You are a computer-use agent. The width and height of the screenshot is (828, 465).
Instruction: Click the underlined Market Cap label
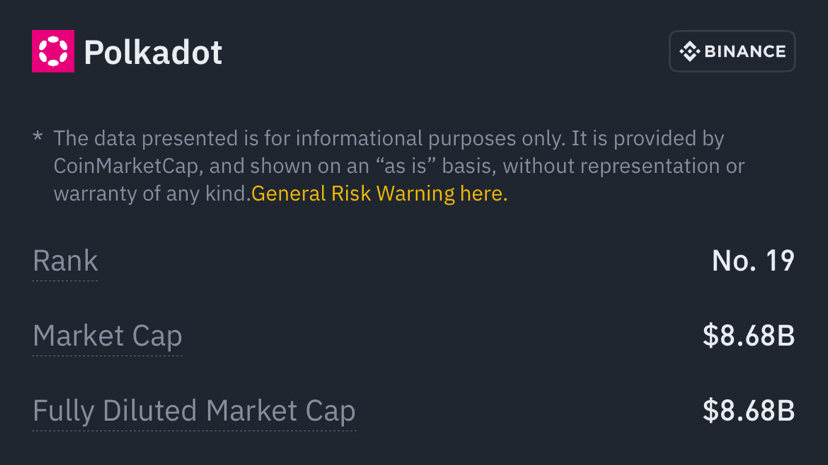point(107,336)
